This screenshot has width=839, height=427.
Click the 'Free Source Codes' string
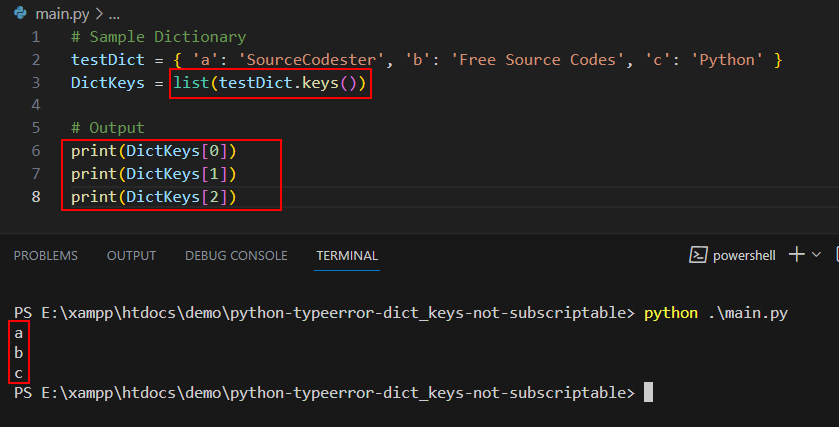click(x=538, y=59)
